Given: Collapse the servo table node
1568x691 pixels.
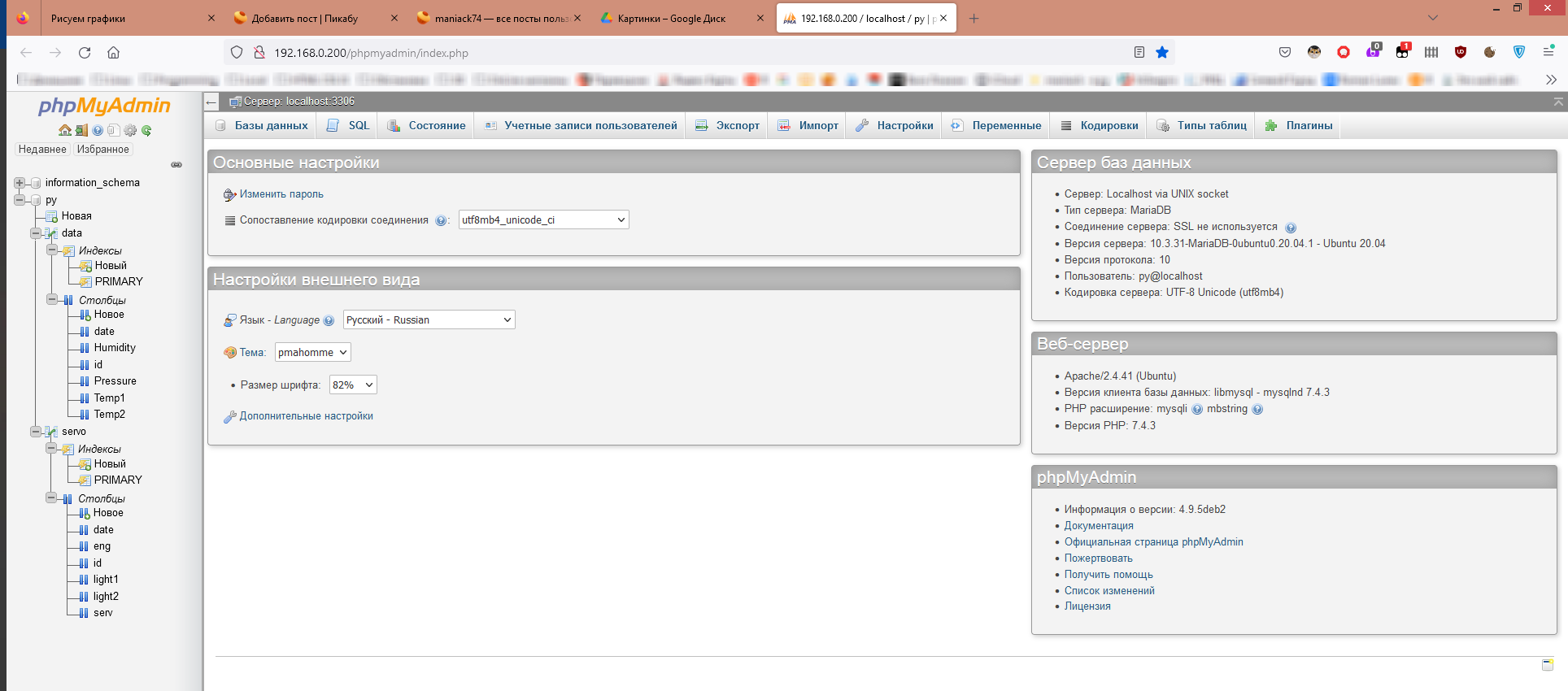Looking at the screenshot, I should 36,432.
